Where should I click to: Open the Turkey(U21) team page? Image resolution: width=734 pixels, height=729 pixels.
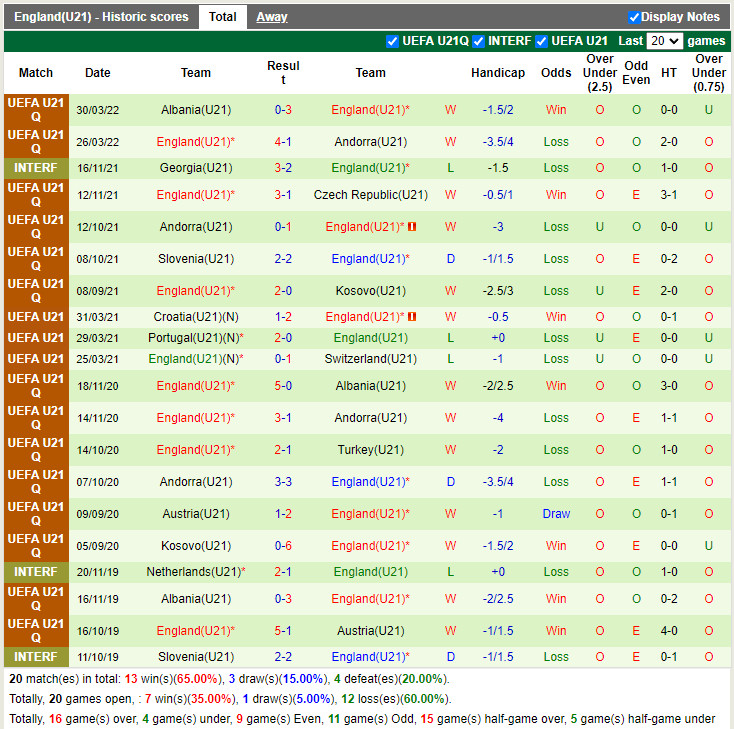370,450
